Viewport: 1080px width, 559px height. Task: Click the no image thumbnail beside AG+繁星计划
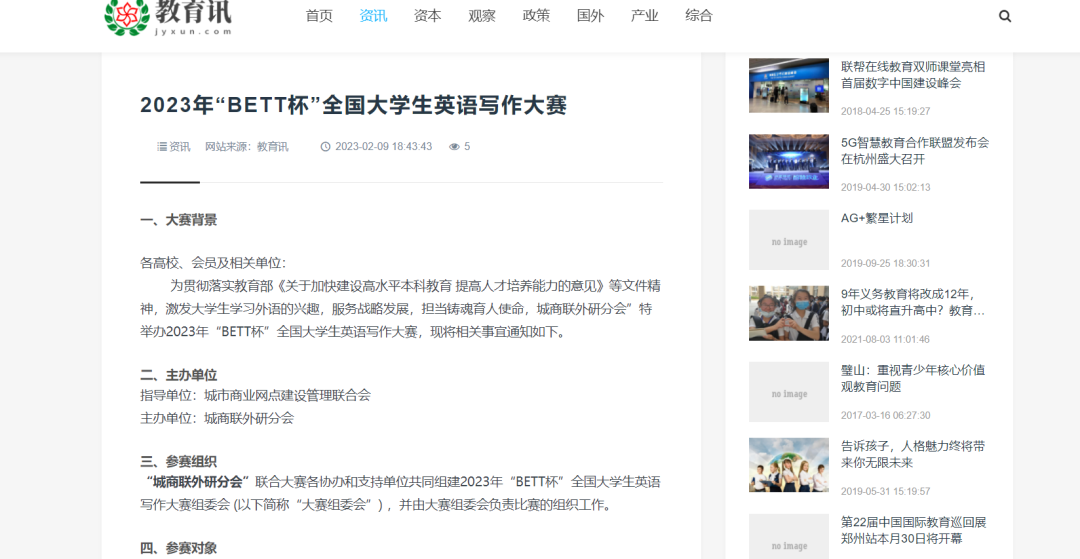click(789, 240)
